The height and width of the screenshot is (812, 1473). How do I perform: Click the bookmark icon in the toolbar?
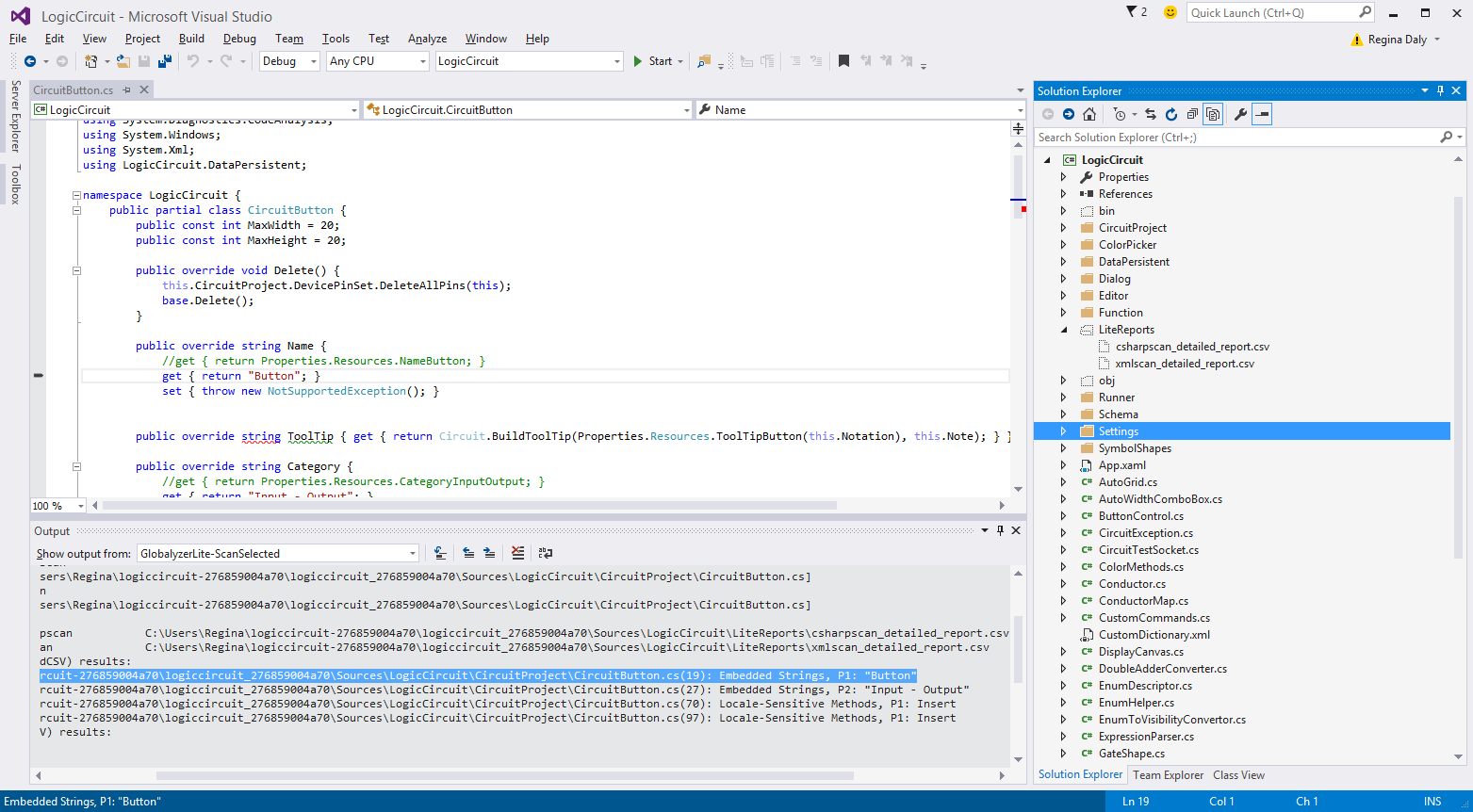click(x=843, y=61)
